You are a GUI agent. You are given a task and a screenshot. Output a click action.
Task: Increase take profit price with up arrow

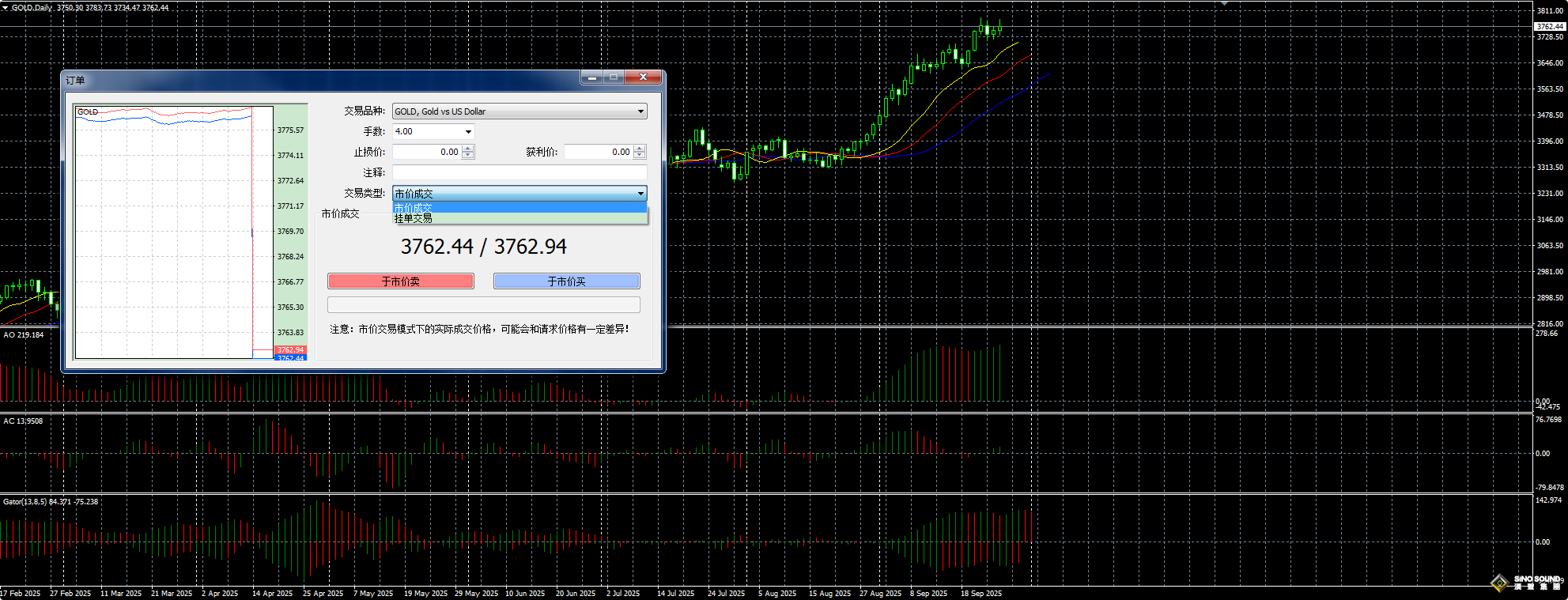coord(640,149)
